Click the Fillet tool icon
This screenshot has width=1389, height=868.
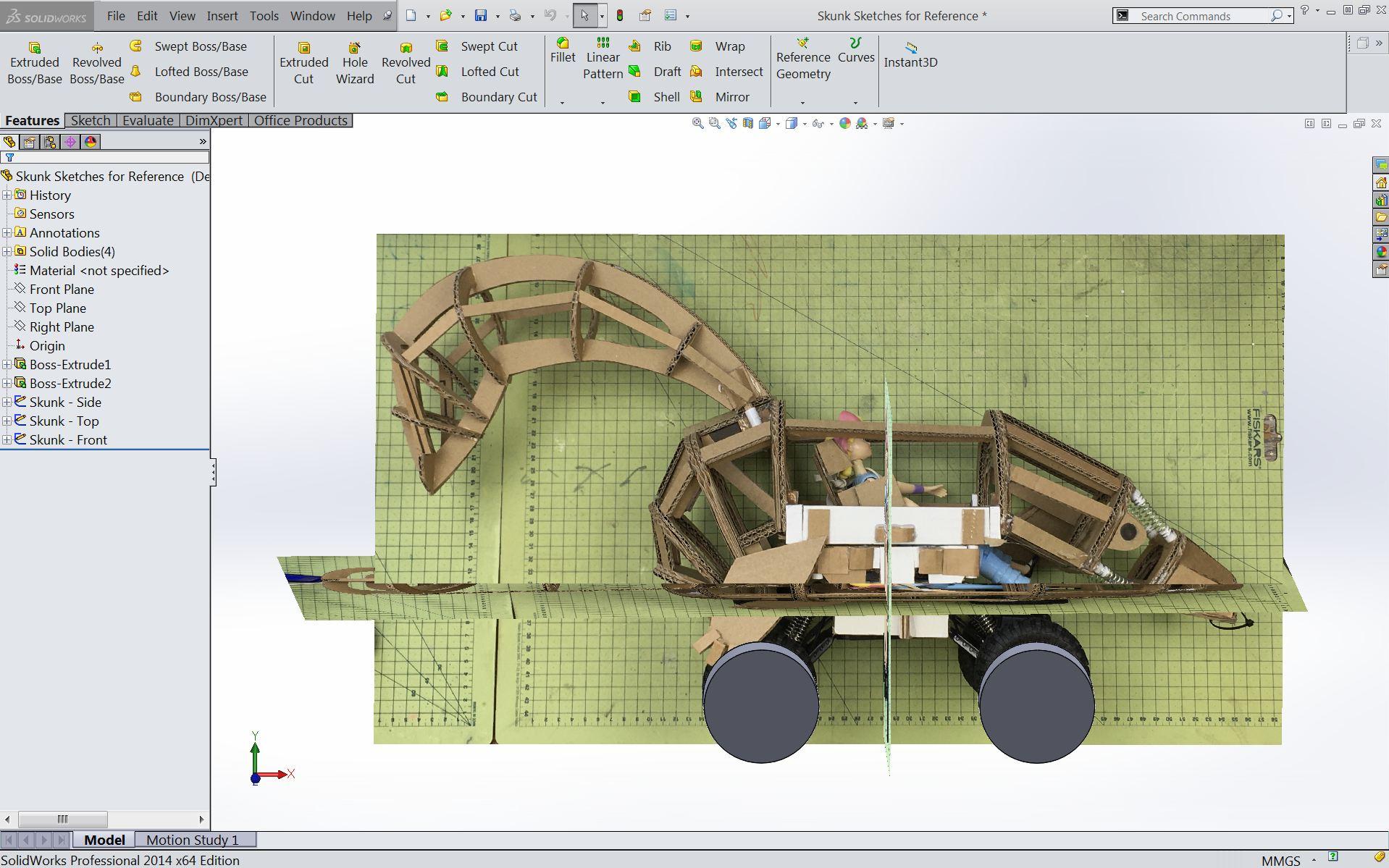pyautogui.click(x=562, y=44)
